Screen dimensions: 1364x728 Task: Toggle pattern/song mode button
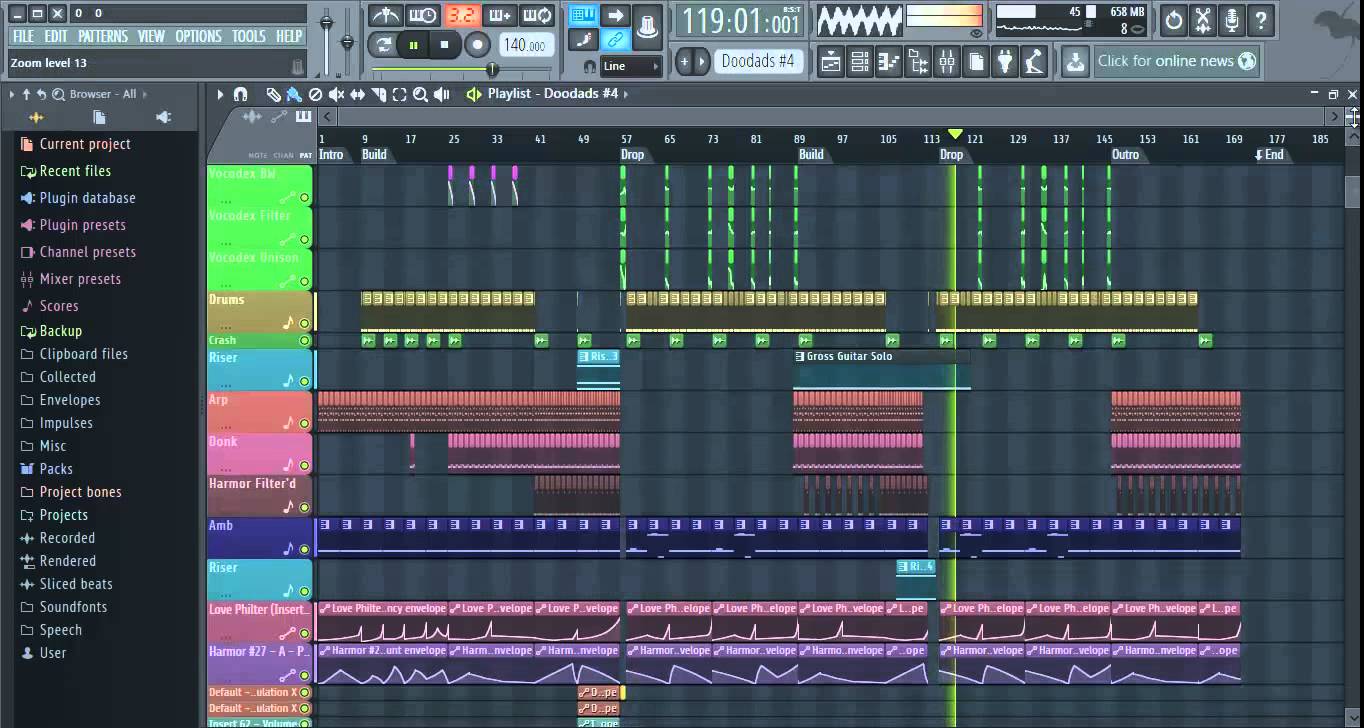point(381,45)
